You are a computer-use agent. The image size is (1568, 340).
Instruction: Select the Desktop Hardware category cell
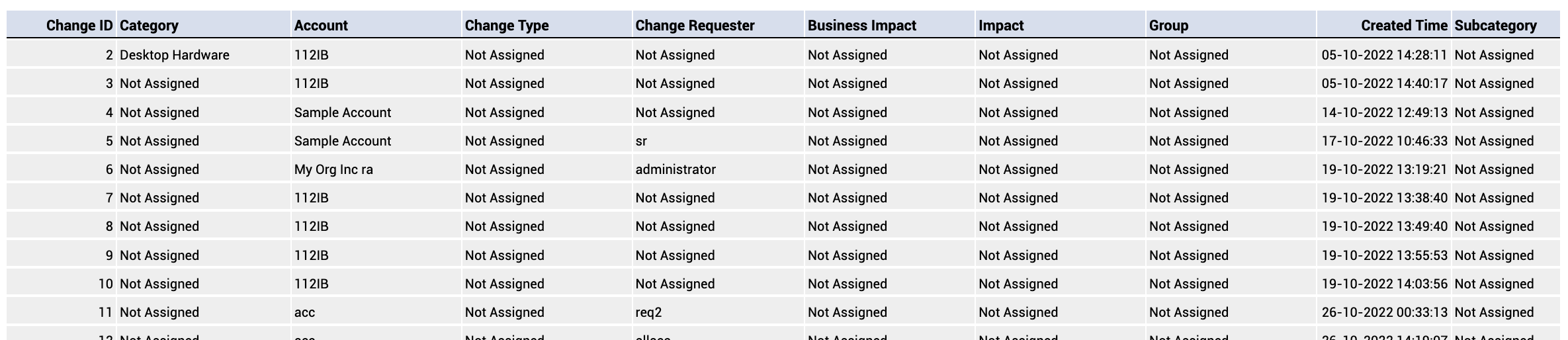coord(175,55)
